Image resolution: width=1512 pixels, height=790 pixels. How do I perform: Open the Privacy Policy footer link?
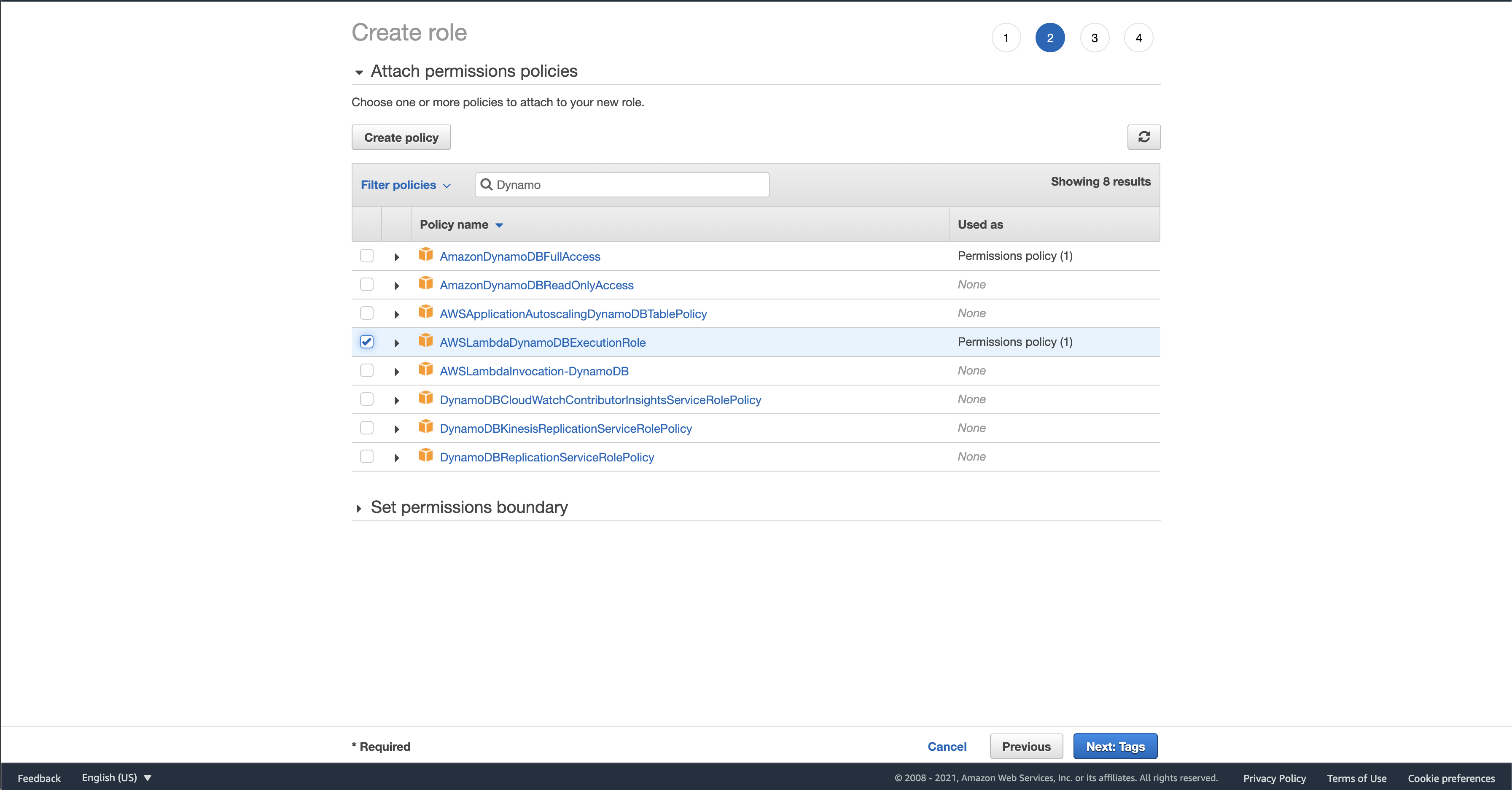point(1274,778)
